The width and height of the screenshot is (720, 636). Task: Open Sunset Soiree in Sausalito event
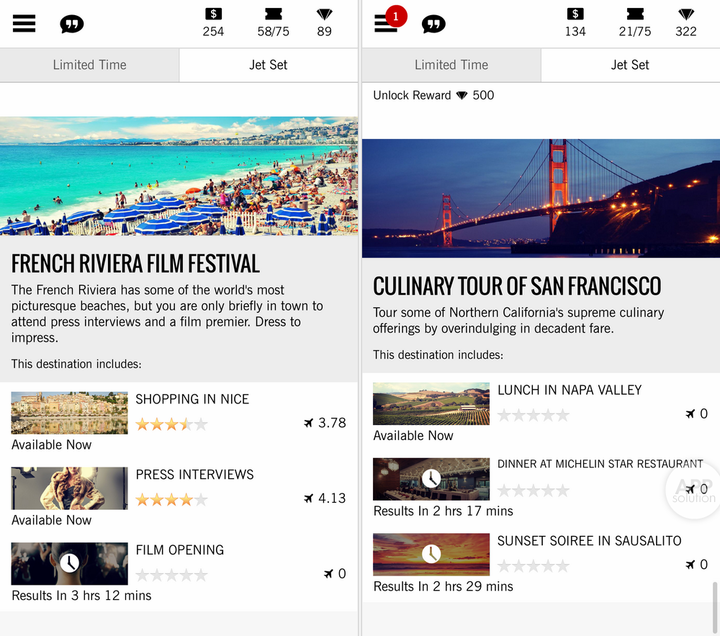(x=588, y=541)
